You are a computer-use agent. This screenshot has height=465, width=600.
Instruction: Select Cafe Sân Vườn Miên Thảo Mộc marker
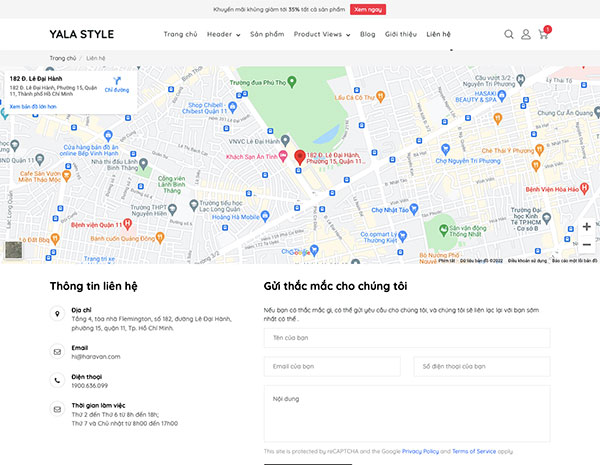67,176
